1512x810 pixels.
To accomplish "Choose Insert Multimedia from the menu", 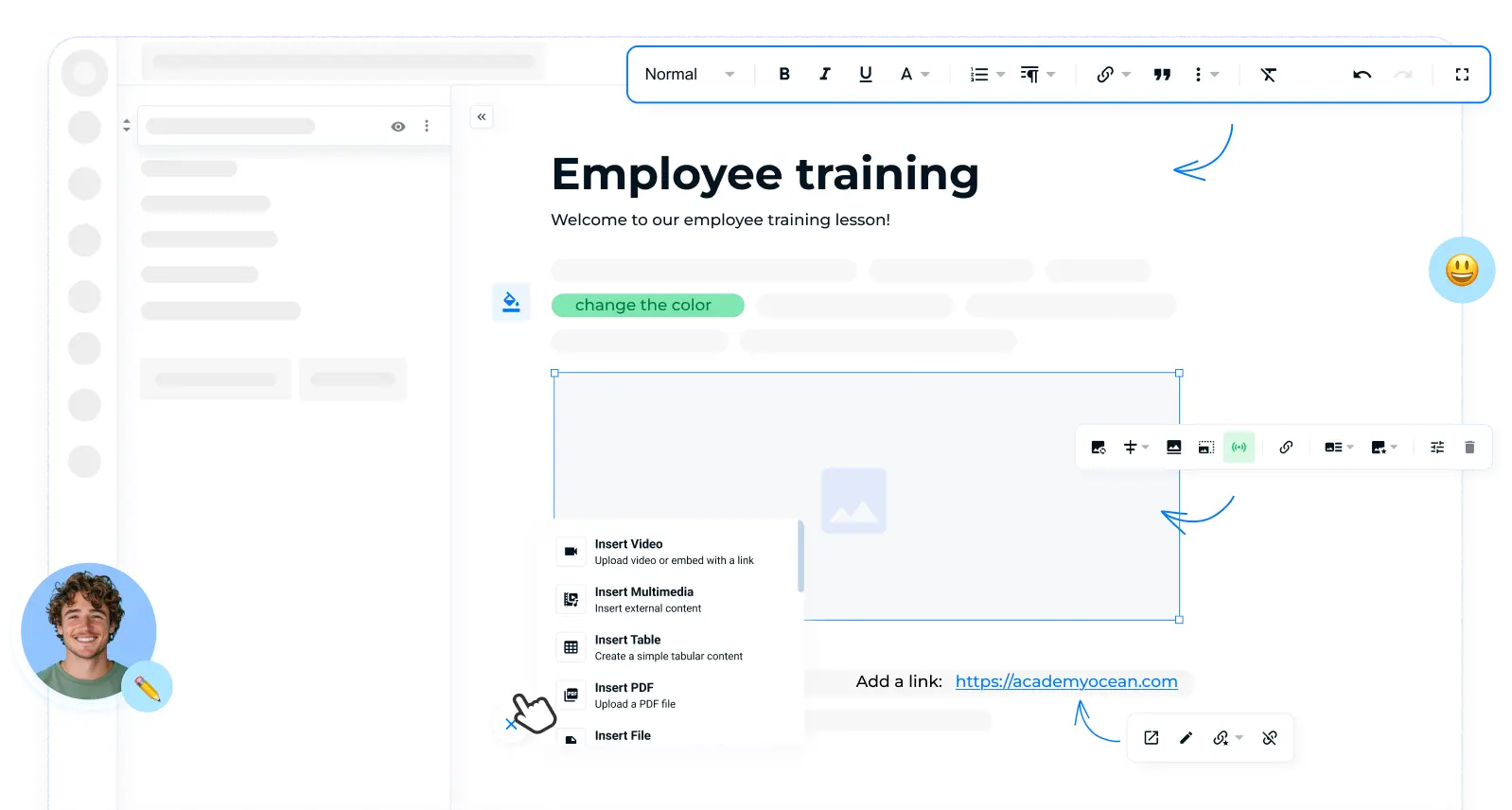I will (x=676, y=600).
